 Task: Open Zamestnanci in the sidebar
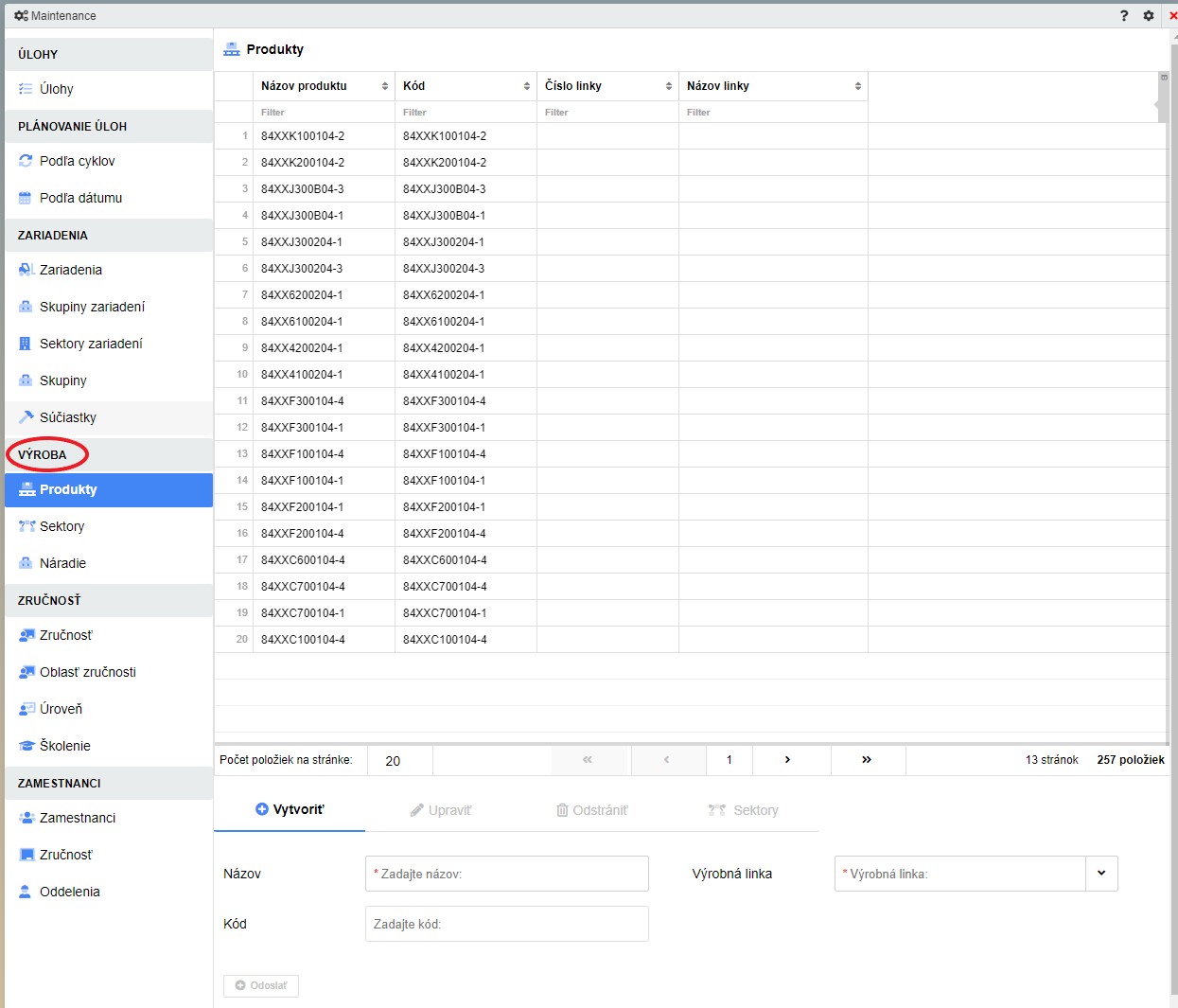click(x=78, y=818)
